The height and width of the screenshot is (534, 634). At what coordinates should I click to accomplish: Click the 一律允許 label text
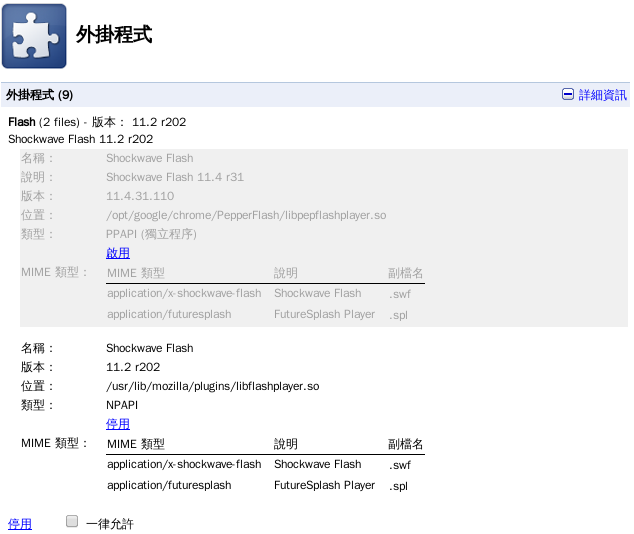coord(110,524)
